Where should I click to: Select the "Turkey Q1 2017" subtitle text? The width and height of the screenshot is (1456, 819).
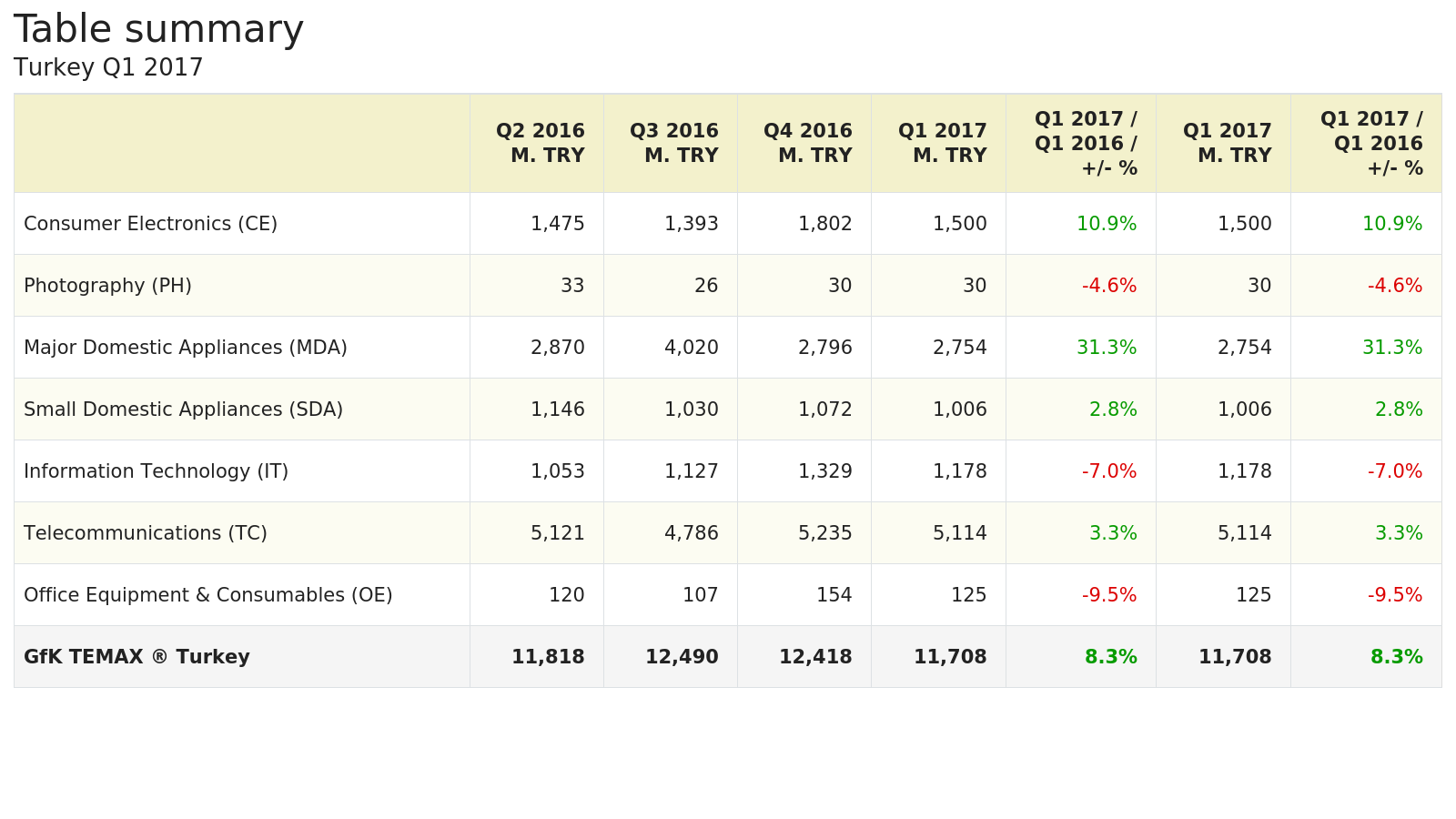coord(108,68)
